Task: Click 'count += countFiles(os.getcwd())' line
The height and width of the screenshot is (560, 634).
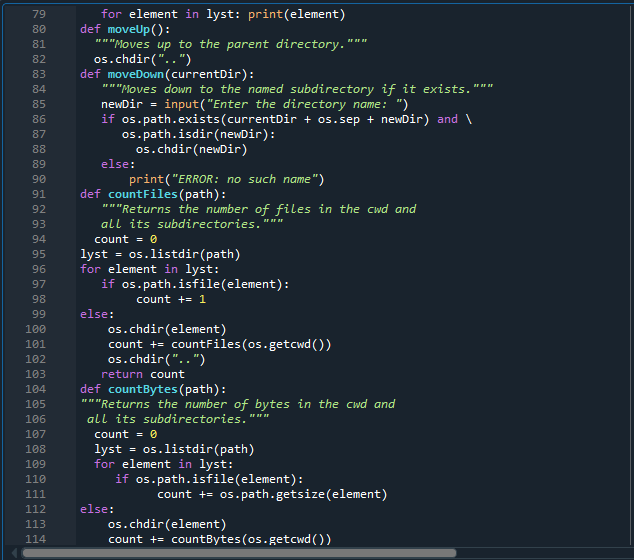Action: click(x=220, y=344)
